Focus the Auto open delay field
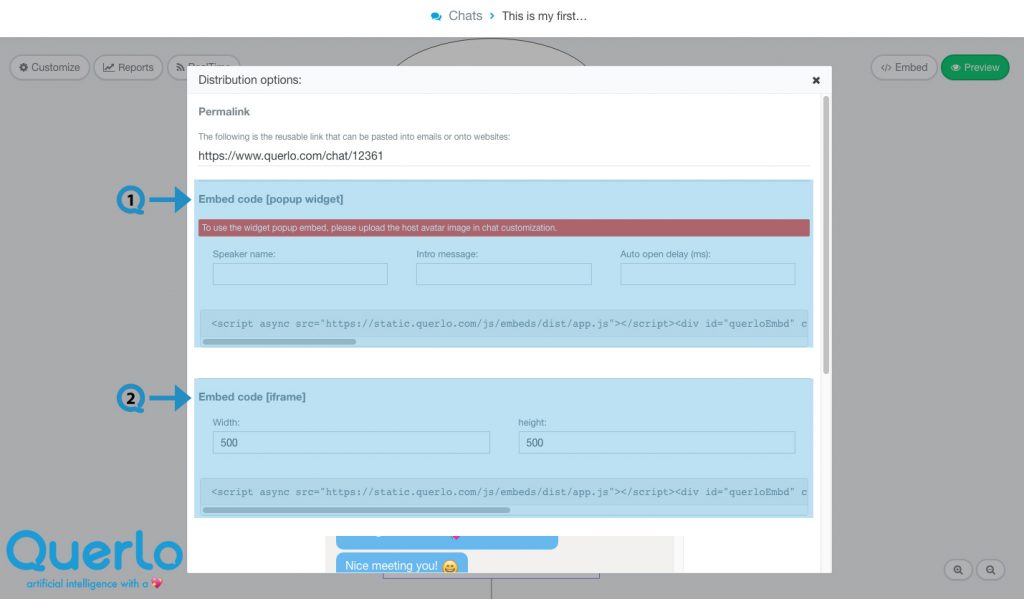This screenshot has width=1024, height=599. (707, 274)
